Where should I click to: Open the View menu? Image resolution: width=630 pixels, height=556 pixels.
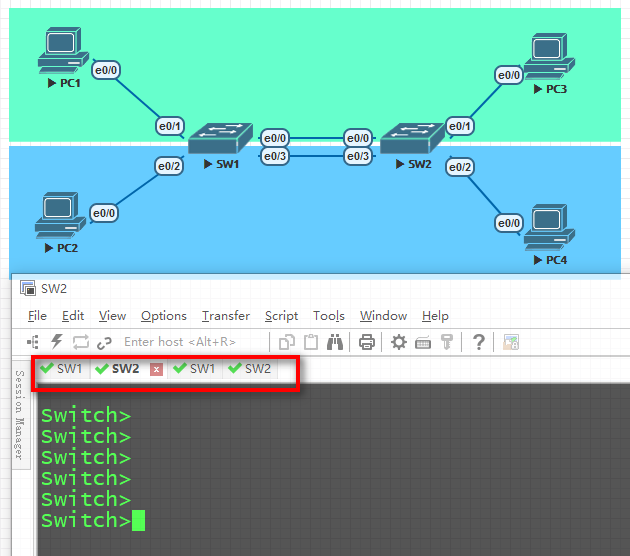[x=112, y=316]
